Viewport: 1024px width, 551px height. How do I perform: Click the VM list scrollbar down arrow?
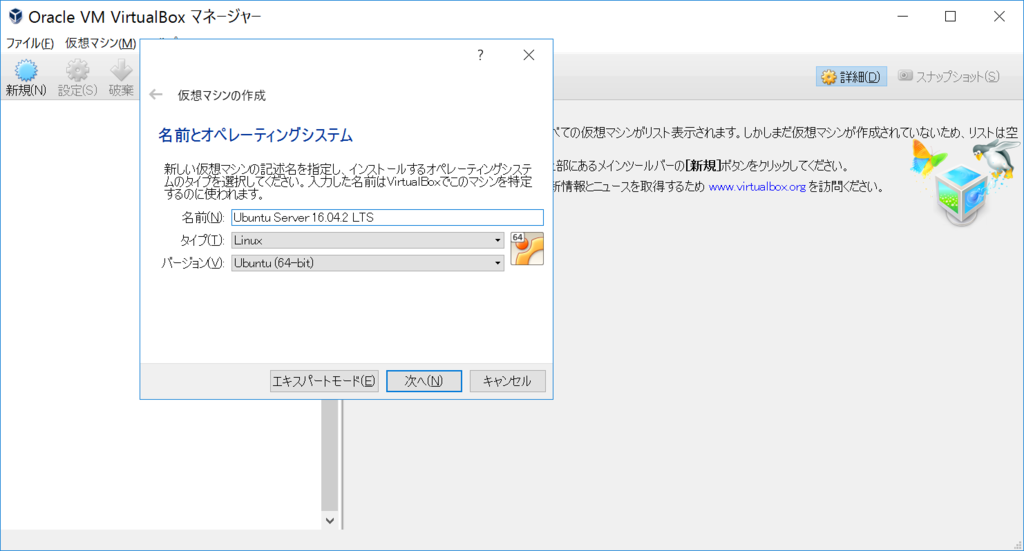pyautogui.click(x=330, y=520)
